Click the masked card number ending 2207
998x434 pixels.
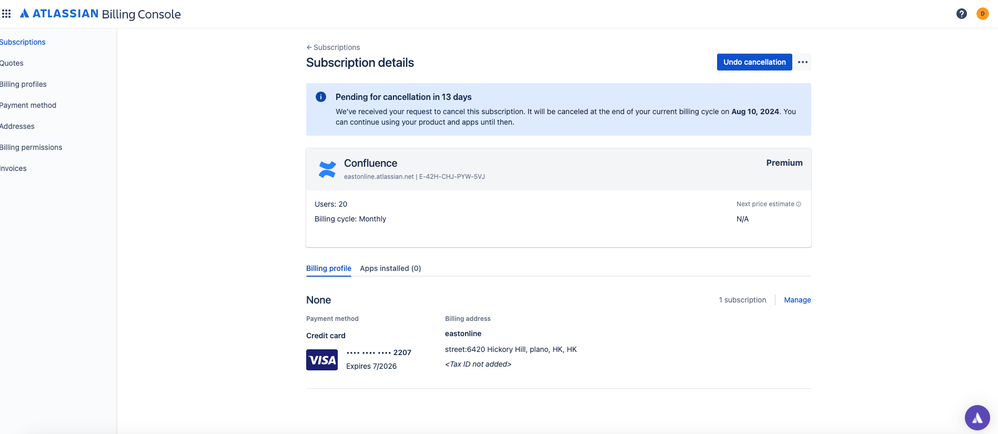[x=380, y=353]
